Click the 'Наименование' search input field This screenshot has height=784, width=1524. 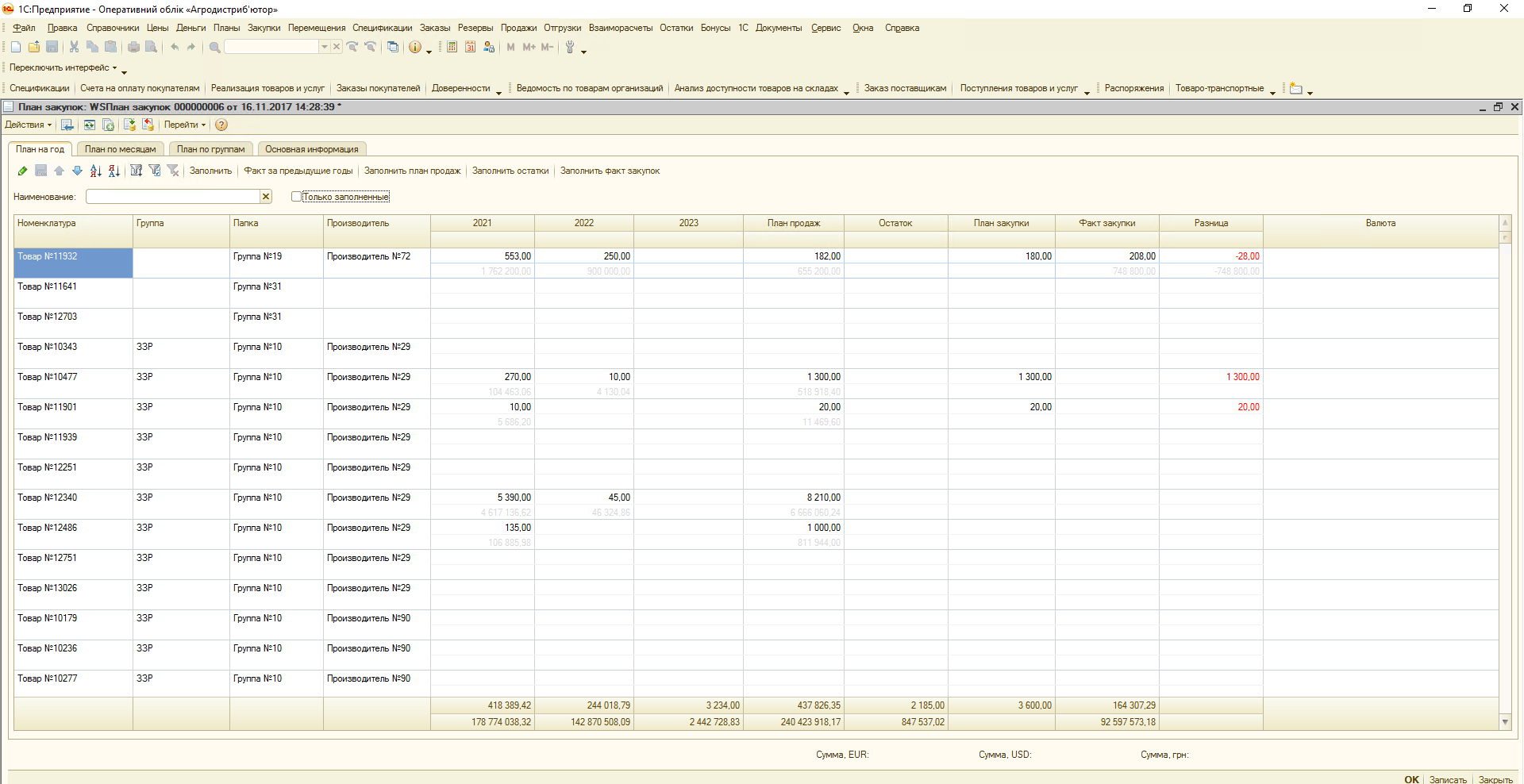(173, 197)
